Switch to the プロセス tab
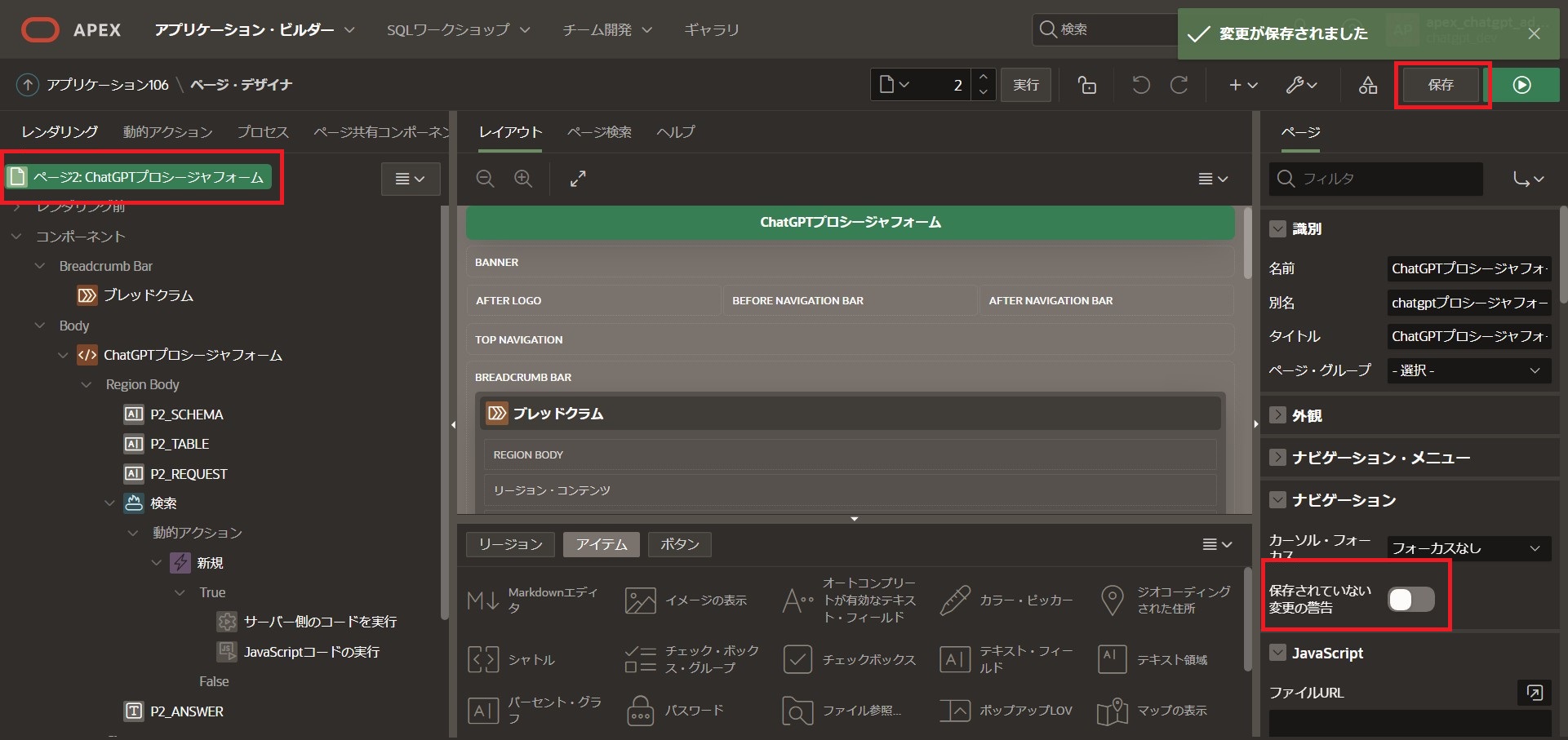Viewport: 1568px width, 740px height. (263, 132)
